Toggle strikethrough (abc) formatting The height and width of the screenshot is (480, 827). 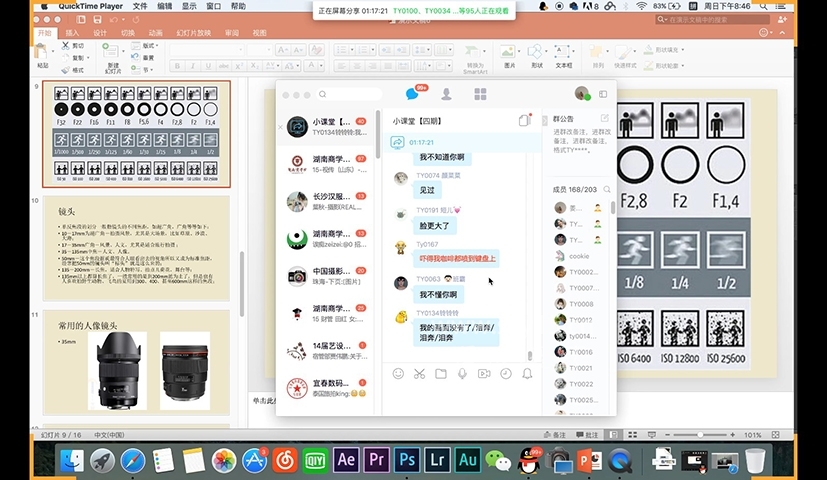(x=224, y=66)
